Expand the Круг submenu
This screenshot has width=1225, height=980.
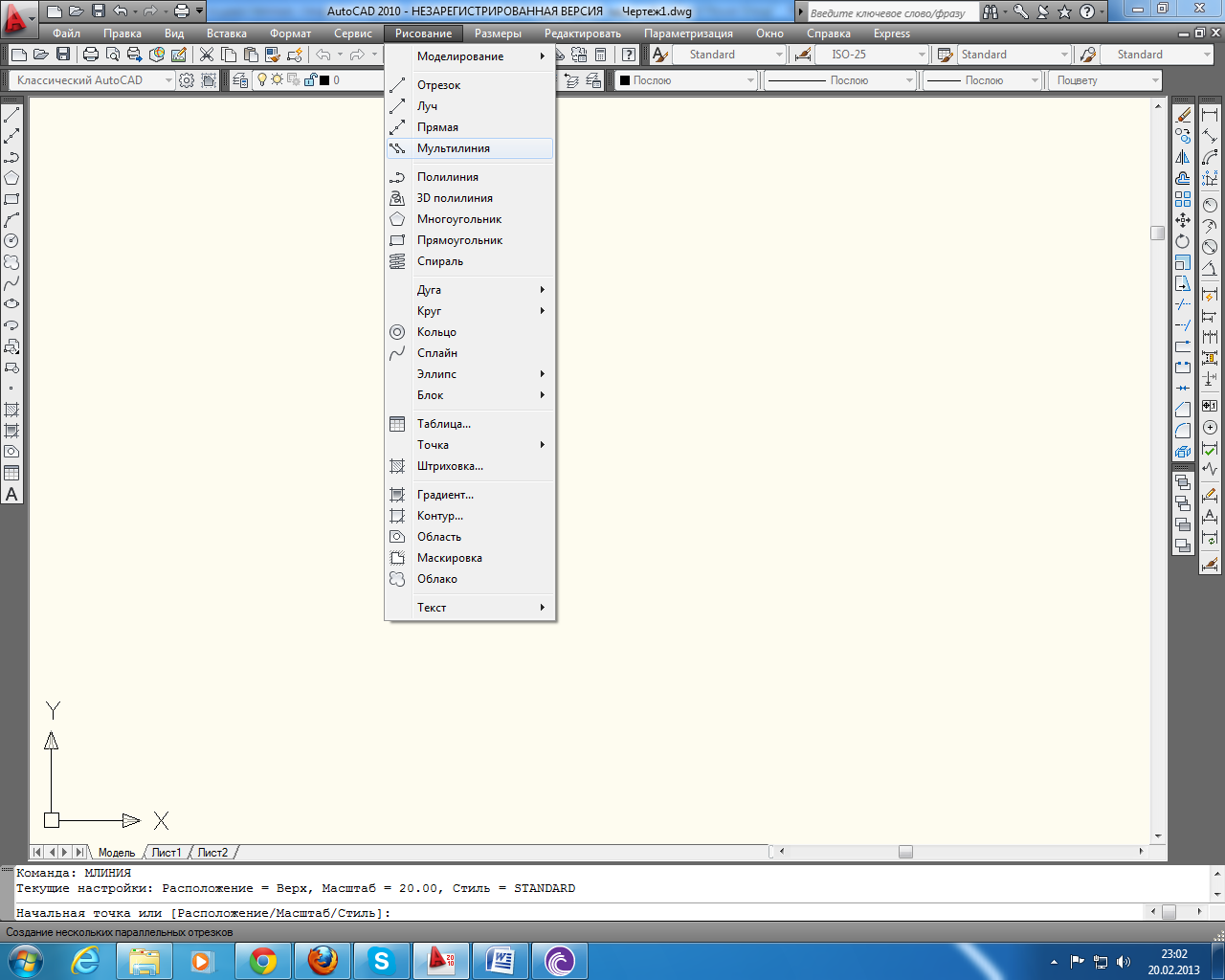pos(470,311)
